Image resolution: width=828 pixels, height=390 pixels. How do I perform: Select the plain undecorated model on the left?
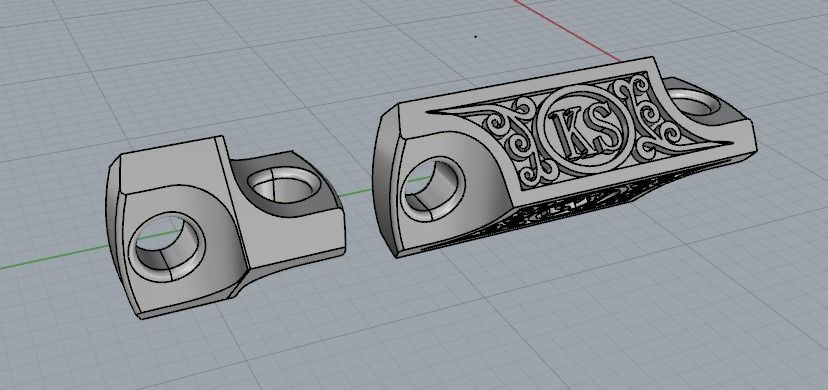[x=224, y=227]
